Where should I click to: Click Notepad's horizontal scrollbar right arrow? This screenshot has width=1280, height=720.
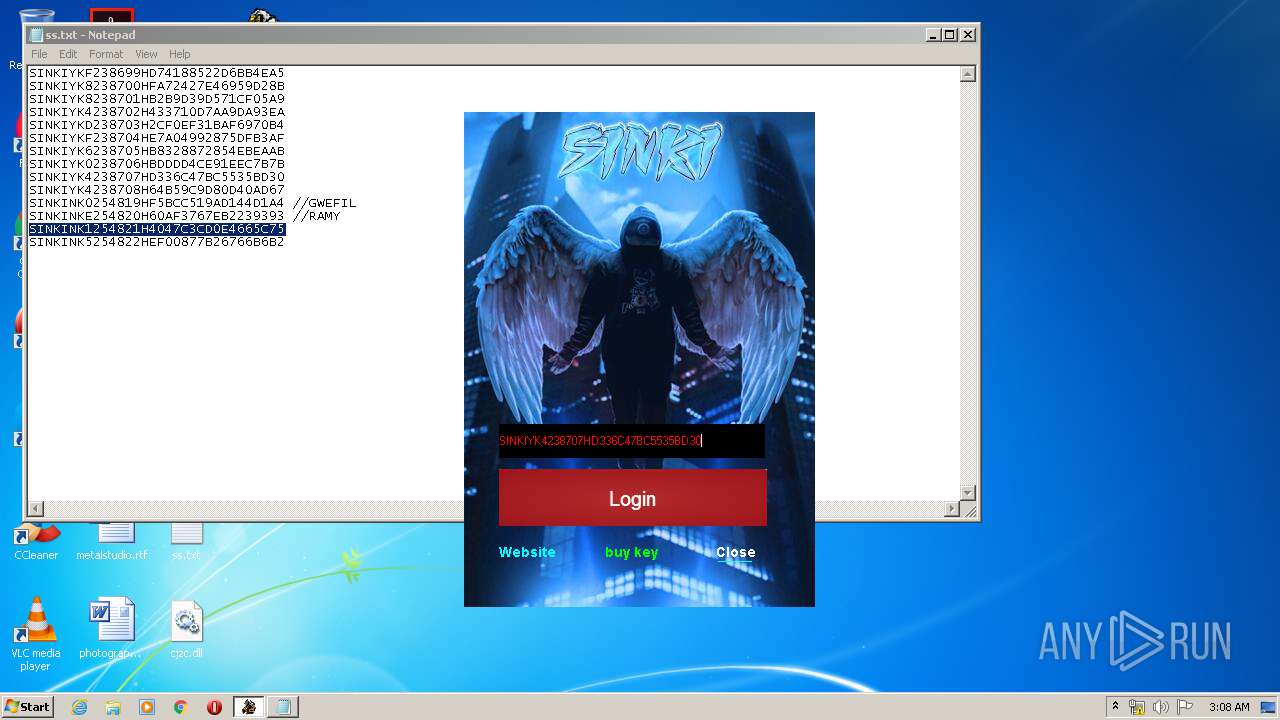(951, 509)
